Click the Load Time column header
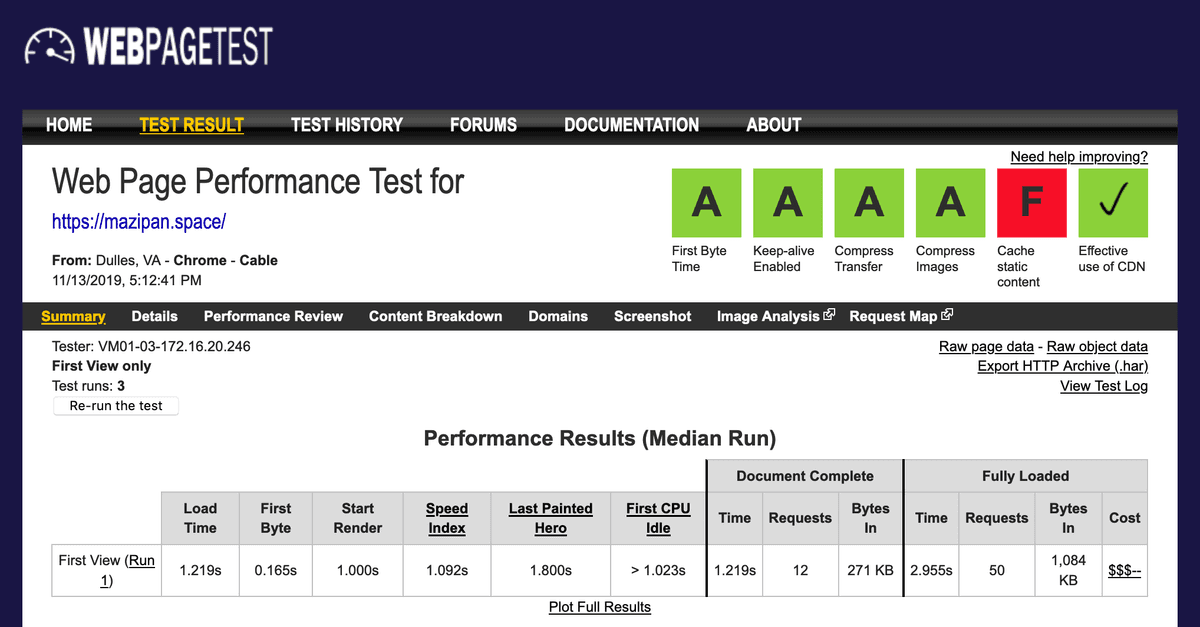This screenshot has width=1200, height=627. coord(200,518)
